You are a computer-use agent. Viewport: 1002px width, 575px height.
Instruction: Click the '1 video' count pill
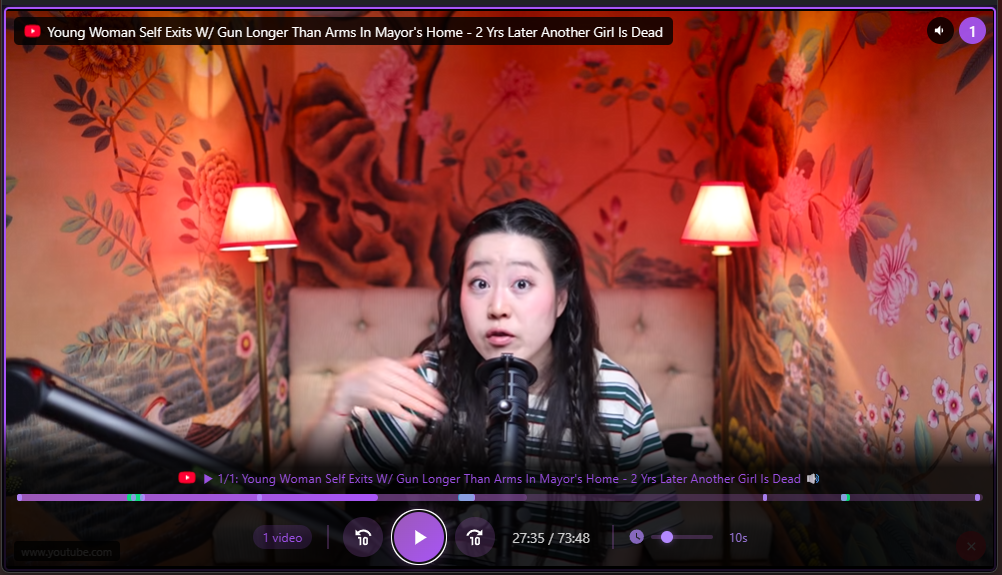coord(282,537)
